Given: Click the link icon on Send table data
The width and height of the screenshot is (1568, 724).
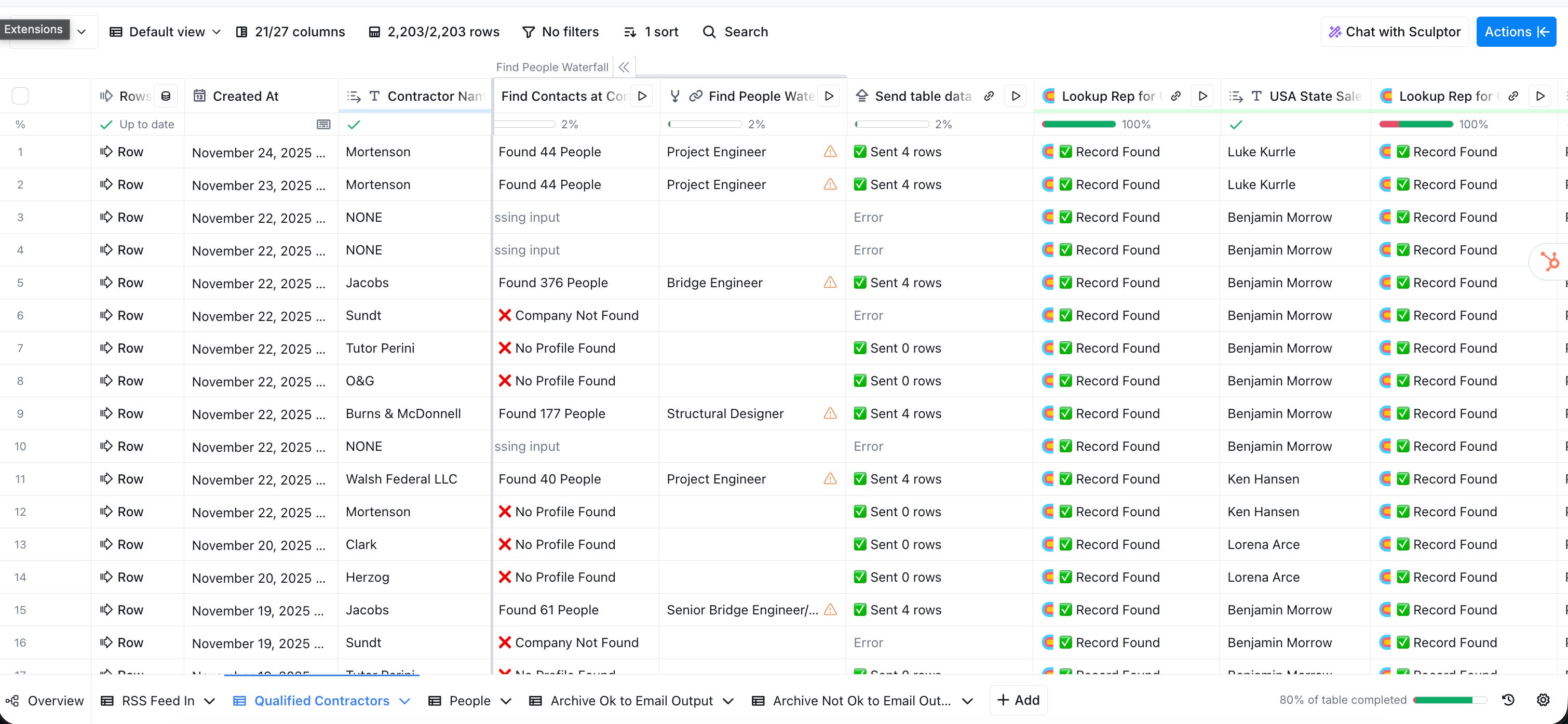Looking at the screenshot, I should point(989,96).
